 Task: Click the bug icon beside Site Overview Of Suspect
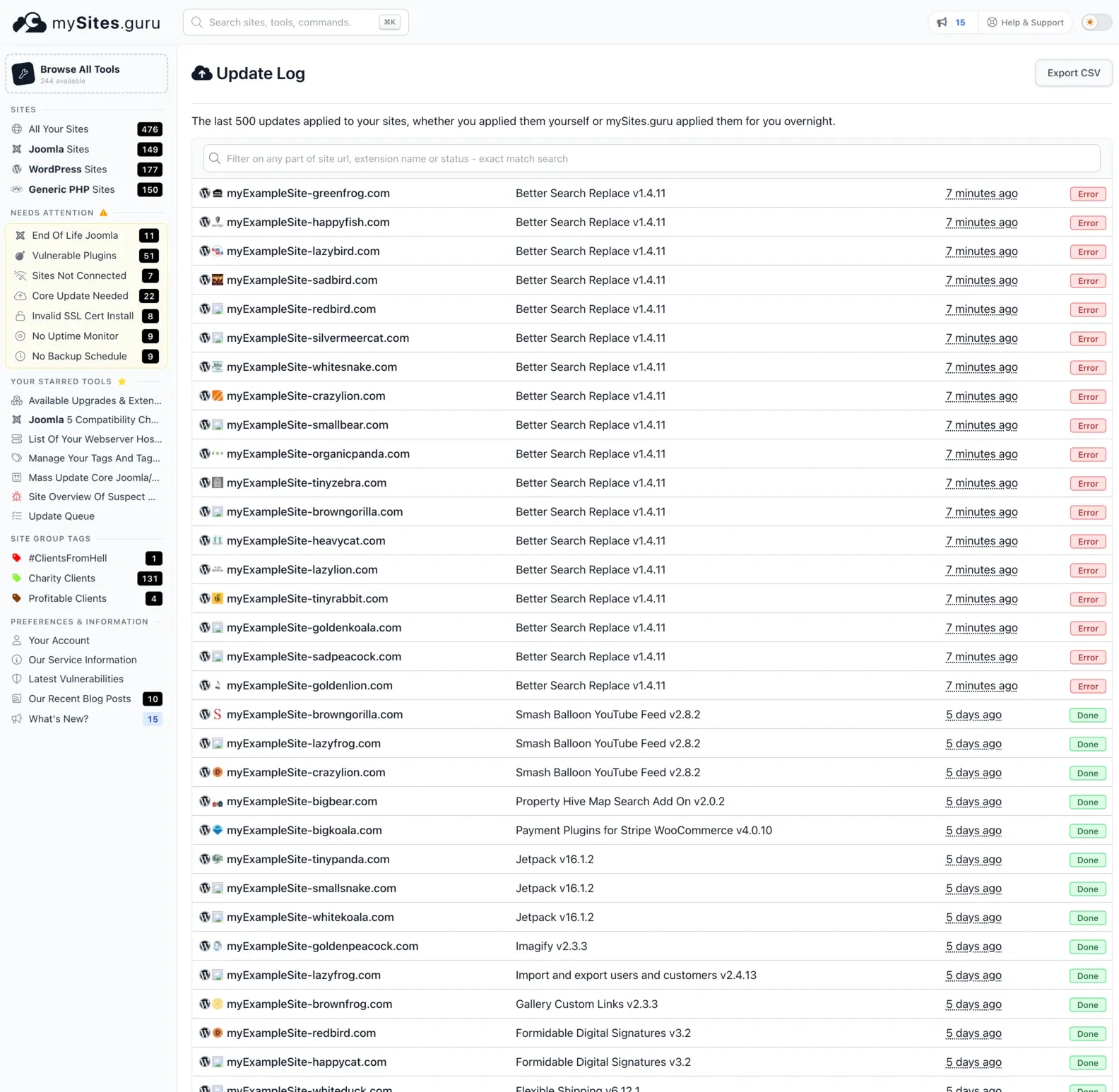(17, 497)
